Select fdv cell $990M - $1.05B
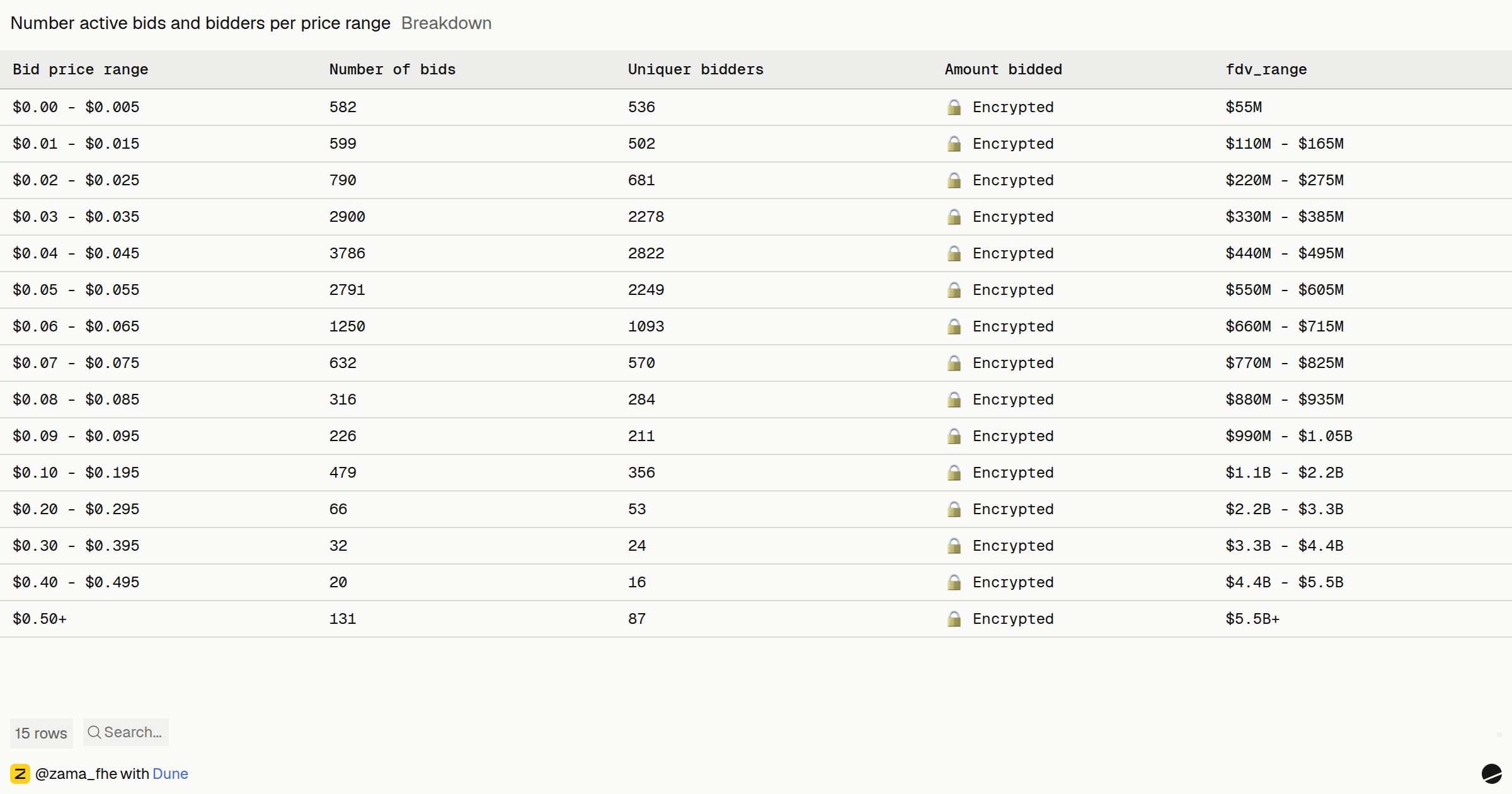Screen dimensions: 1512x794 point(1289,436)
